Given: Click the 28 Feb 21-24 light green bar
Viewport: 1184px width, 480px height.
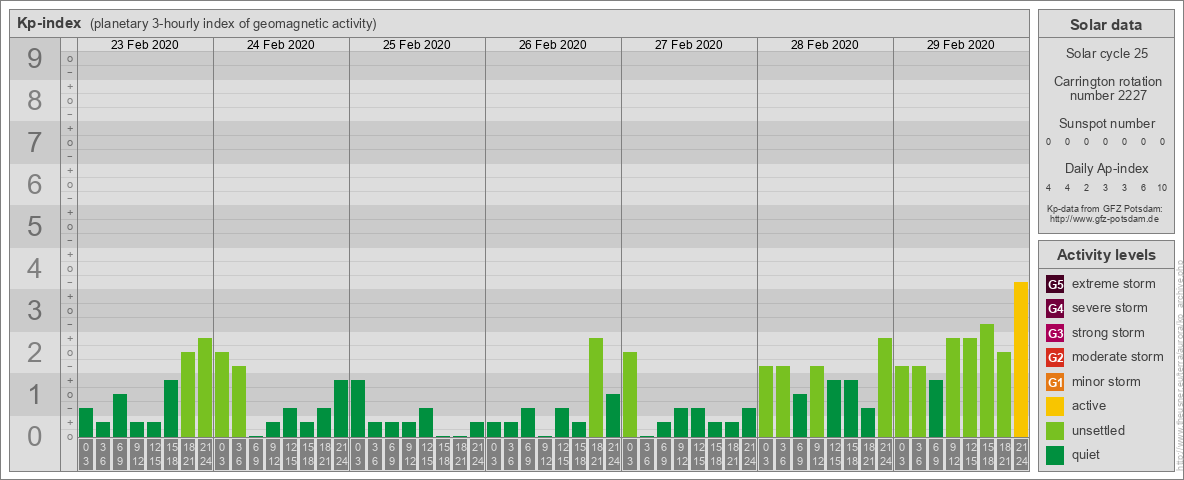Looking at the screenshot, I should tap(885, 387).
